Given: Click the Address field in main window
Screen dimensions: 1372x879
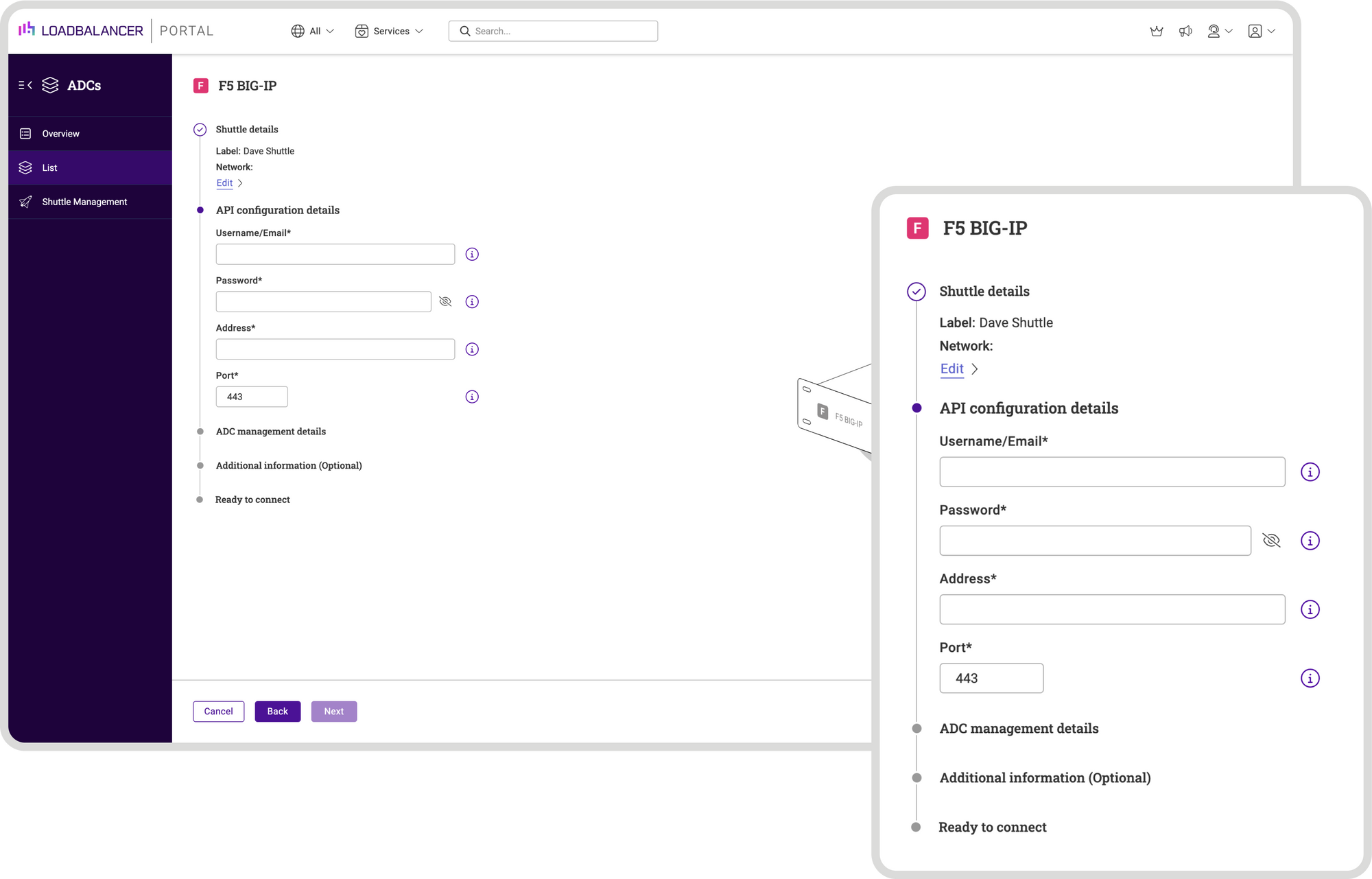Looking at the screenshot, I should pos(335,349).
